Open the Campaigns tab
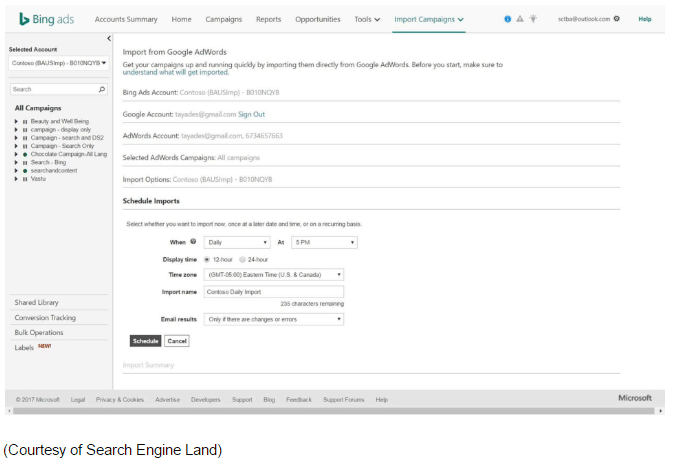685x464 pixels. coord(224,19)
